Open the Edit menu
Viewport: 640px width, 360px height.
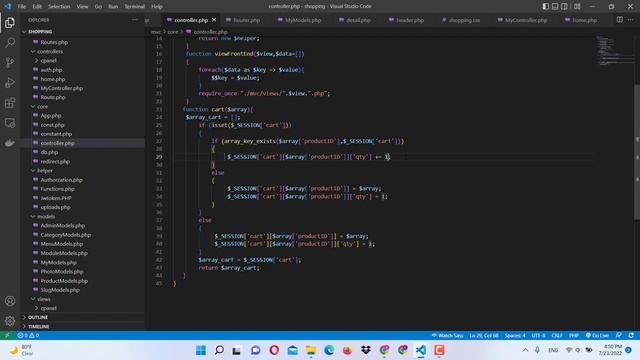pos(37,7)
